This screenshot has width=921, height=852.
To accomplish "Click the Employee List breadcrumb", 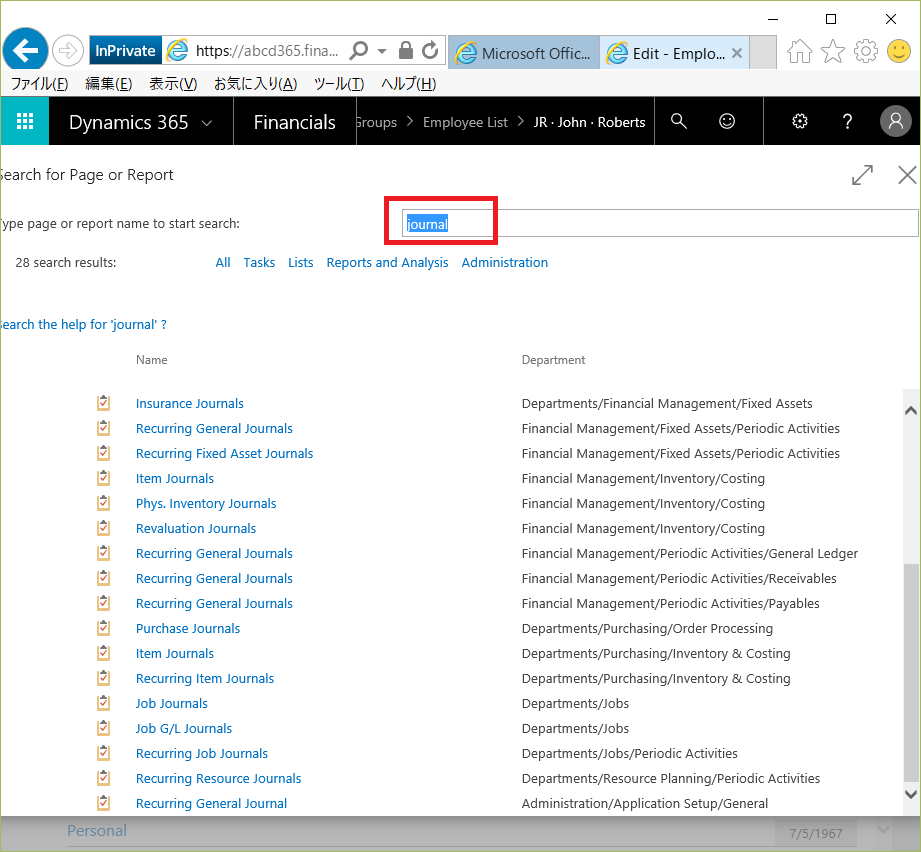I will (465, 122).
